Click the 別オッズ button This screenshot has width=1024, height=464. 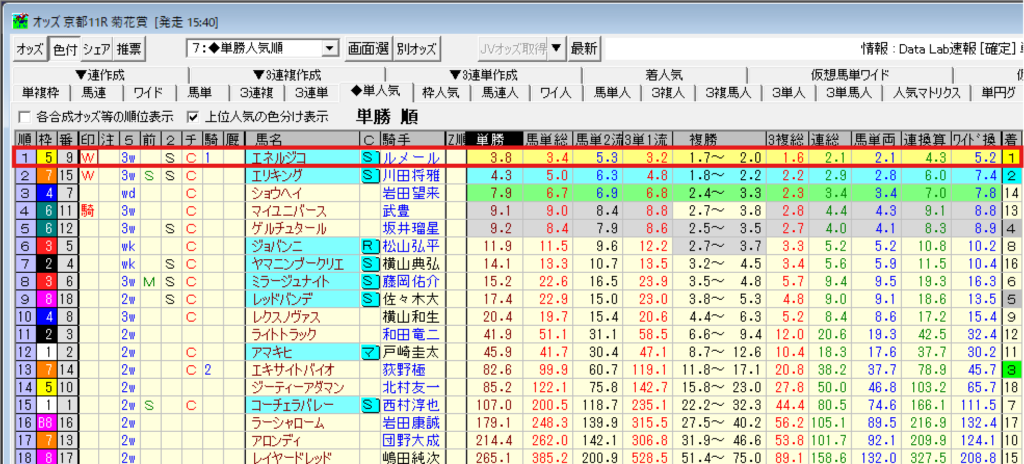tap(416, 48)
